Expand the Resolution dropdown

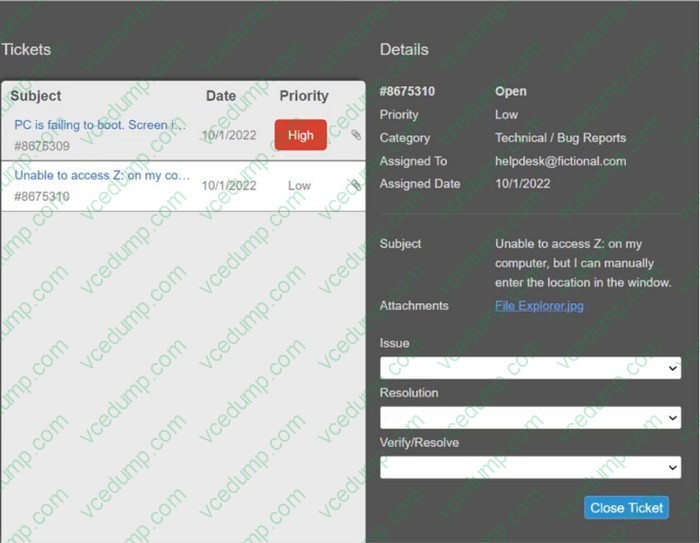pos(530,417)
